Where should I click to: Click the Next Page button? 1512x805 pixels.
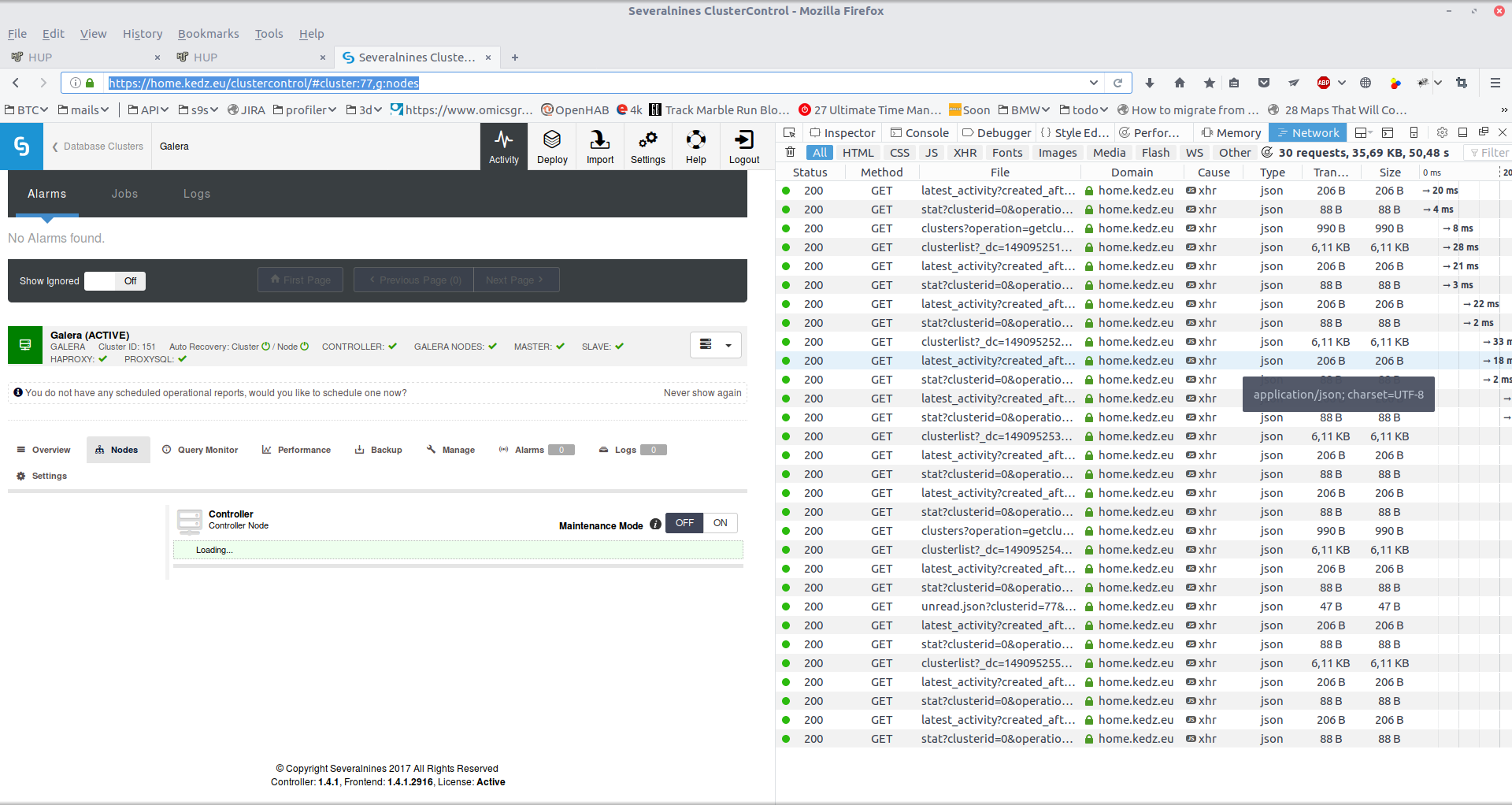coord(516,280)
